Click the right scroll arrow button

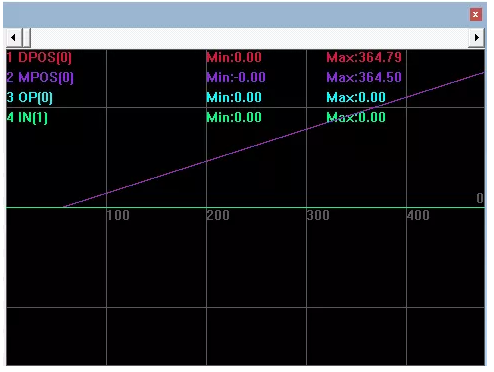477,38
